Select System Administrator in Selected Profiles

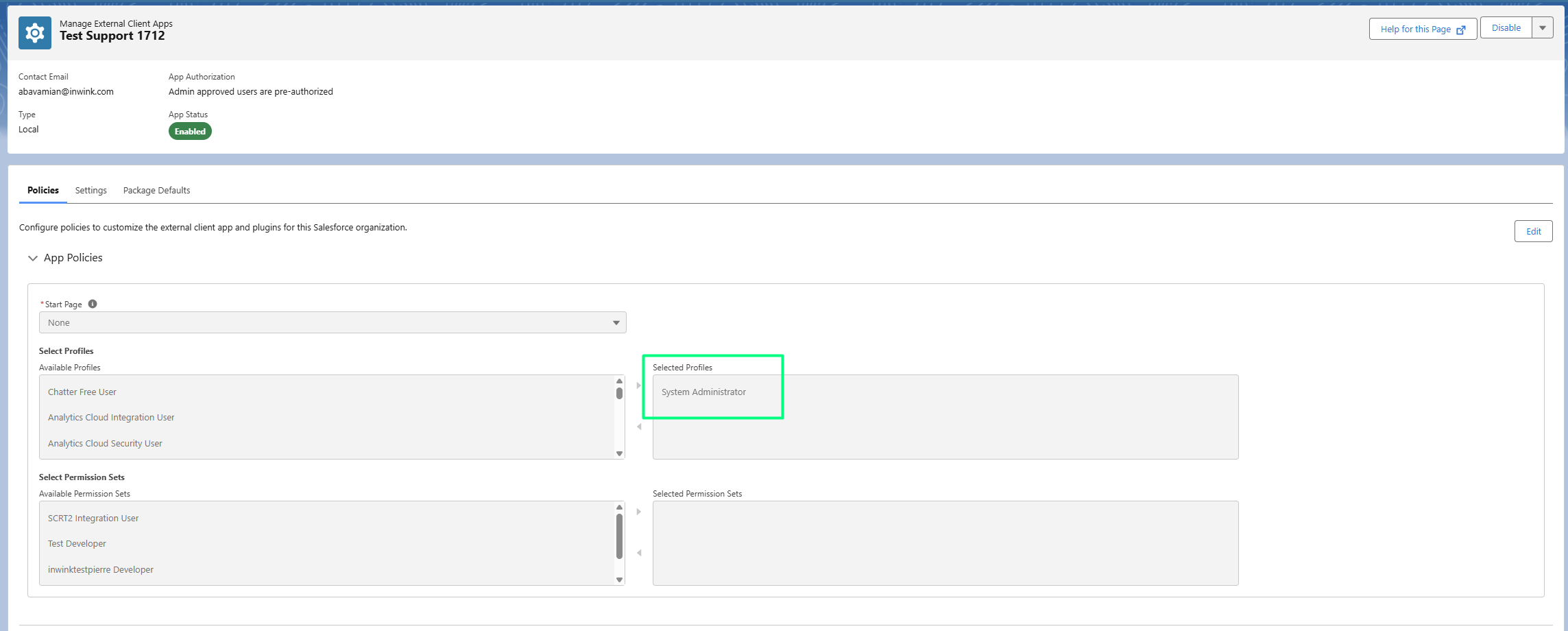[703, 392]
